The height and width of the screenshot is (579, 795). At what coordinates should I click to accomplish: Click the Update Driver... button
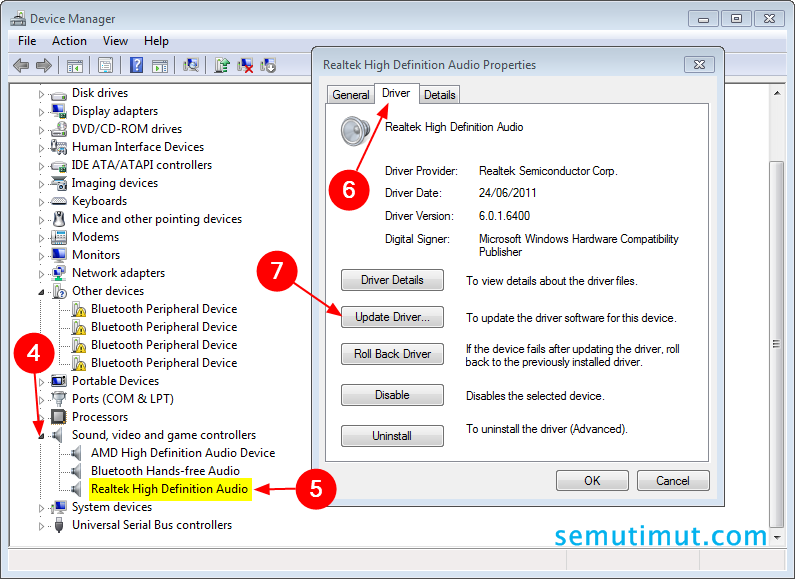(392, 317)
